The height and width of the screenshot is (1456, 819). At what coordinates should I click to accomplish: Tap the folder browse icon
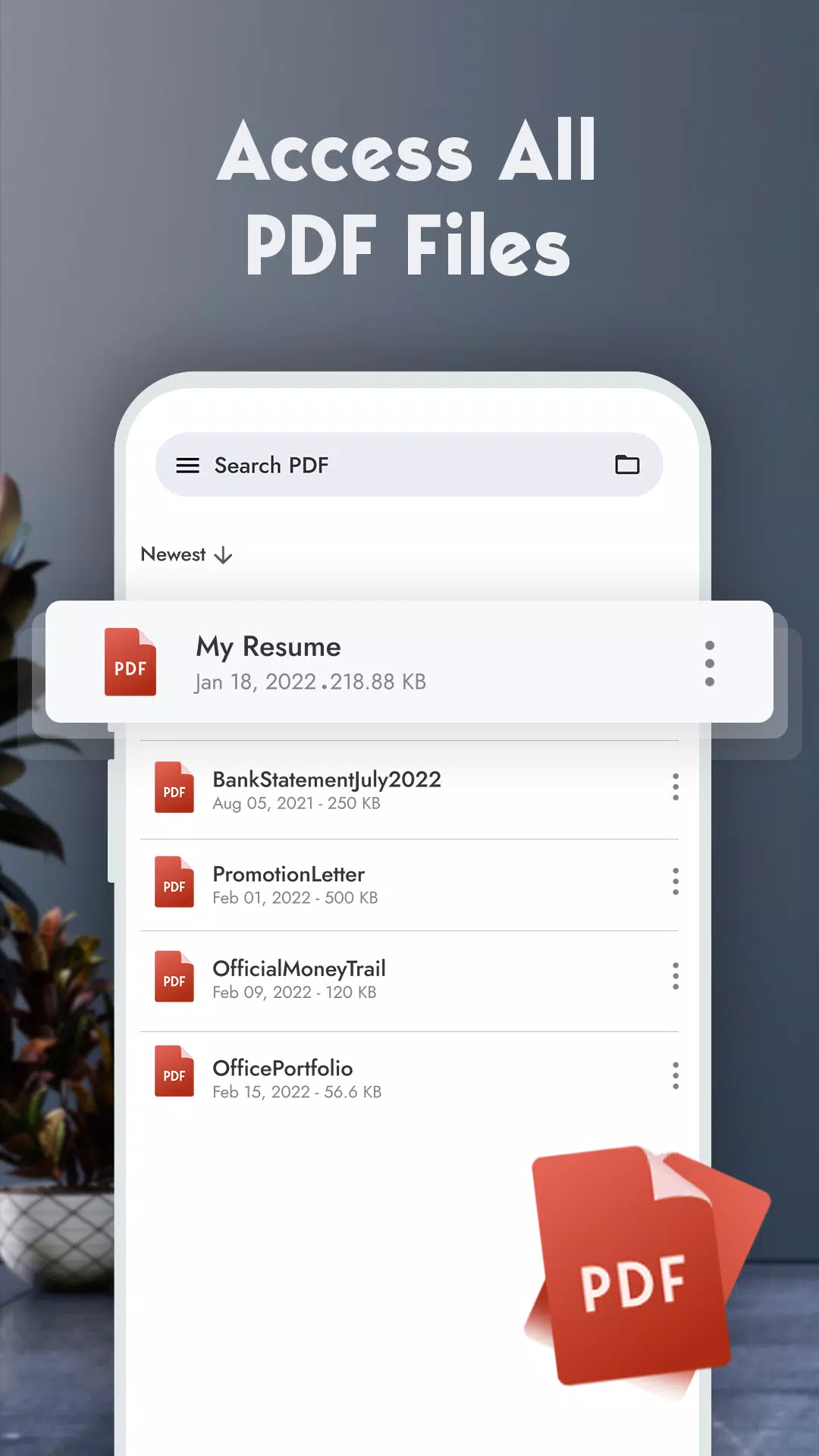click(x=627, y=464)
